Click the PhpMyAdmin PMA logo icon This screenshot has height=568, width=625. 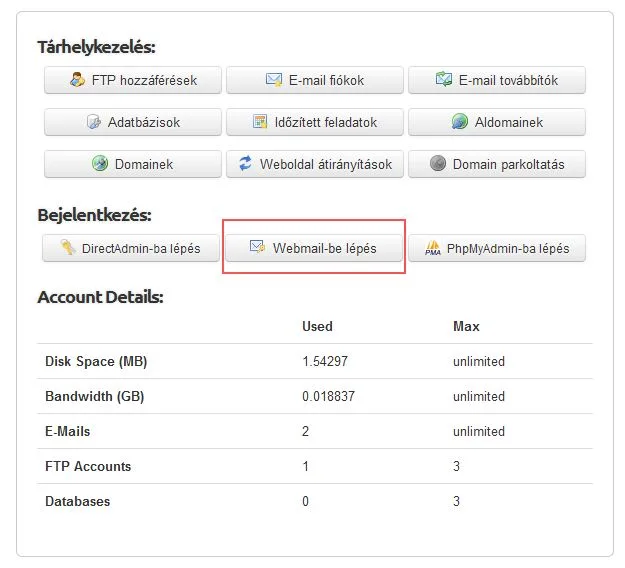(x=433, y=248)
